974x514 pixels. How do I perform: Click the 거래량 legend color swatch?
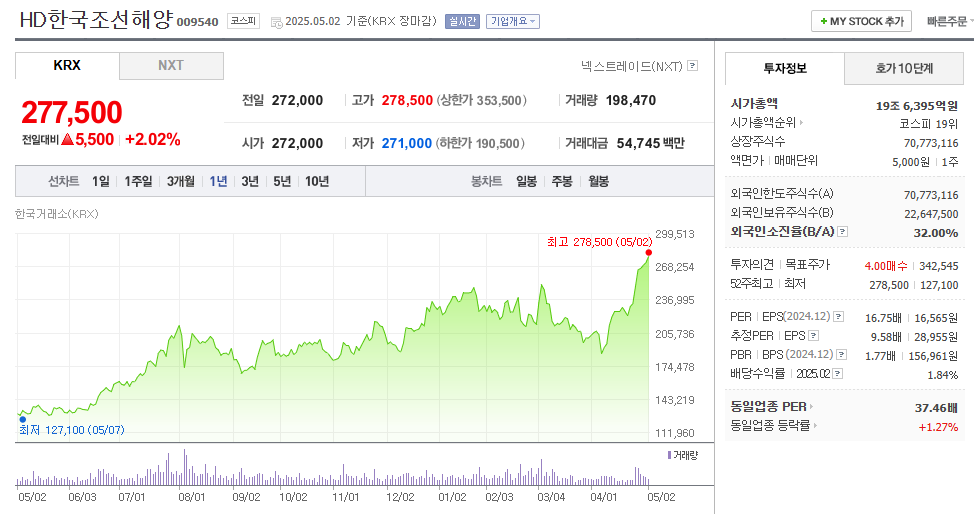[x=669, y=455]
